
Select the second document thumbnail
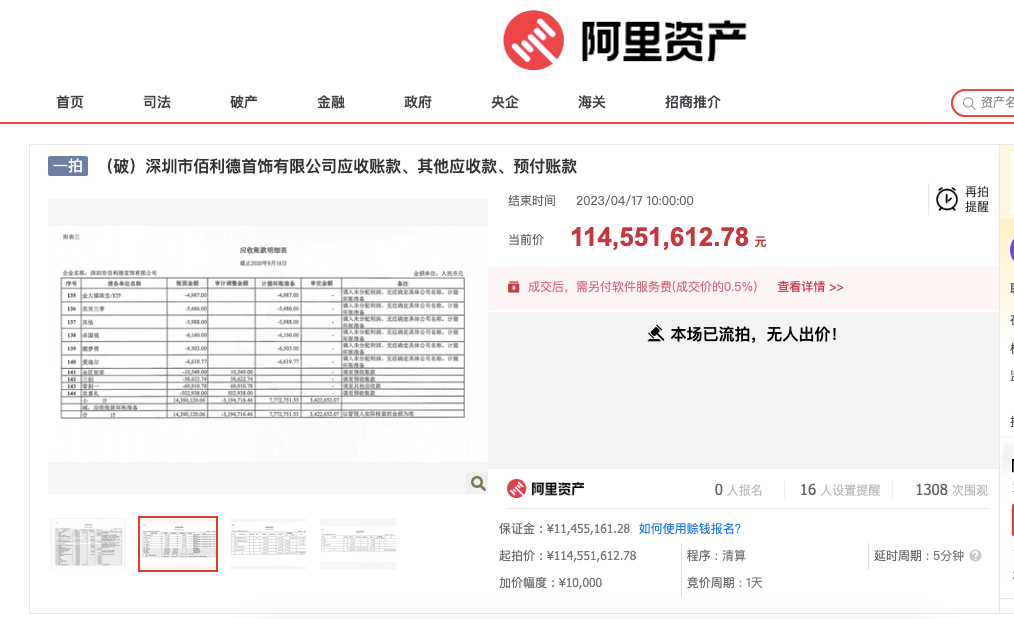pos(177,543)
